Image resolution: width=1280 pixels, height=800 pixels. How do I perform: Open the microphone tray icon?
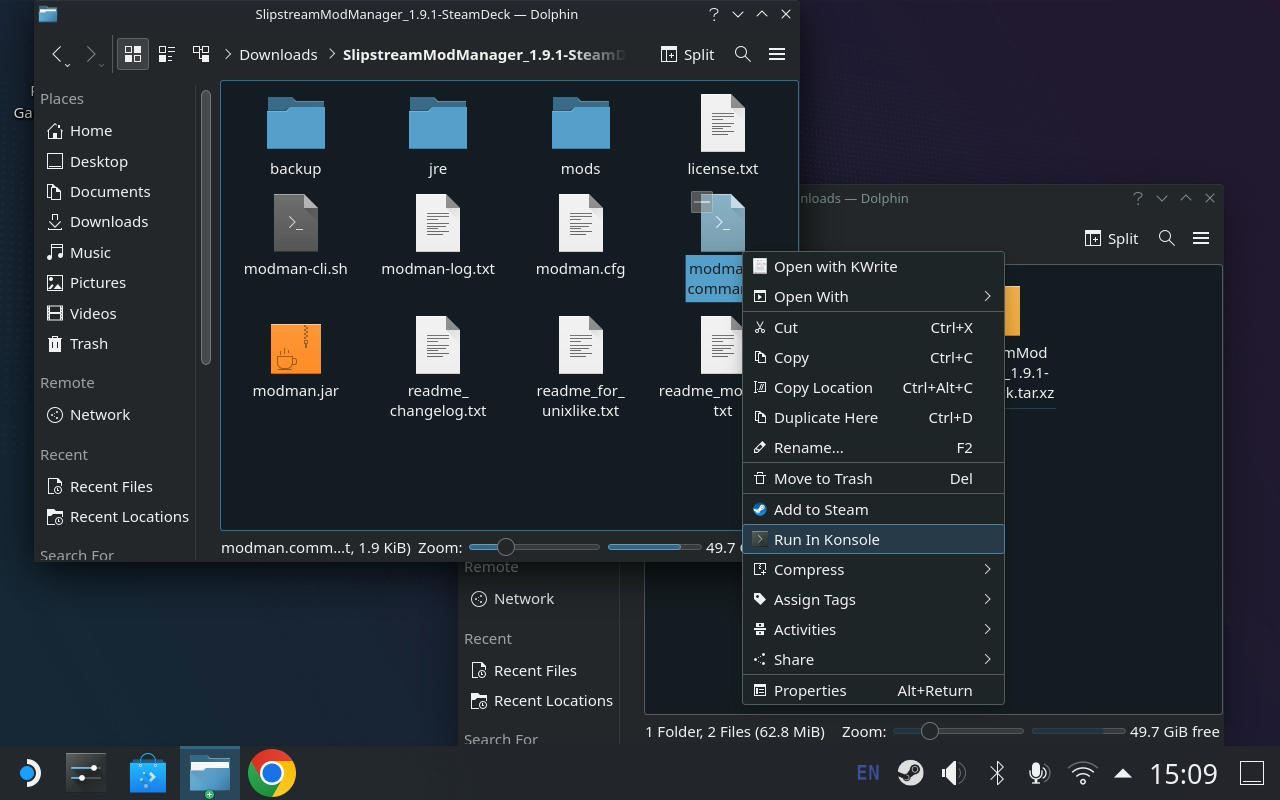click(x=1038, y=773)
